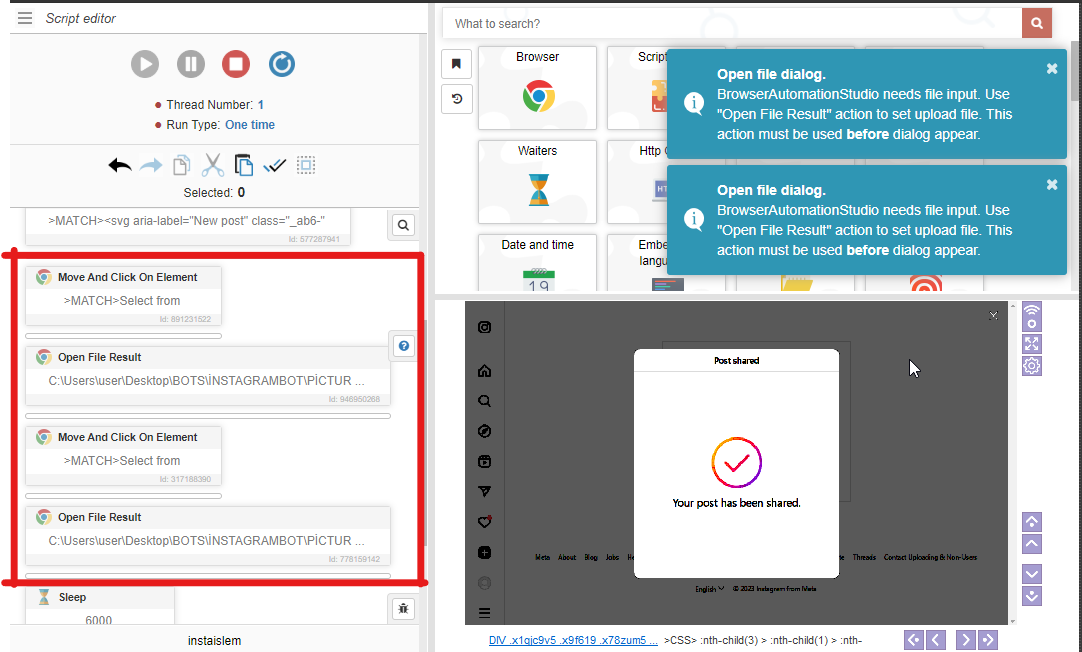Click the DIV element selector link
The image size is (1082, 652).
(x=573, y=640)
